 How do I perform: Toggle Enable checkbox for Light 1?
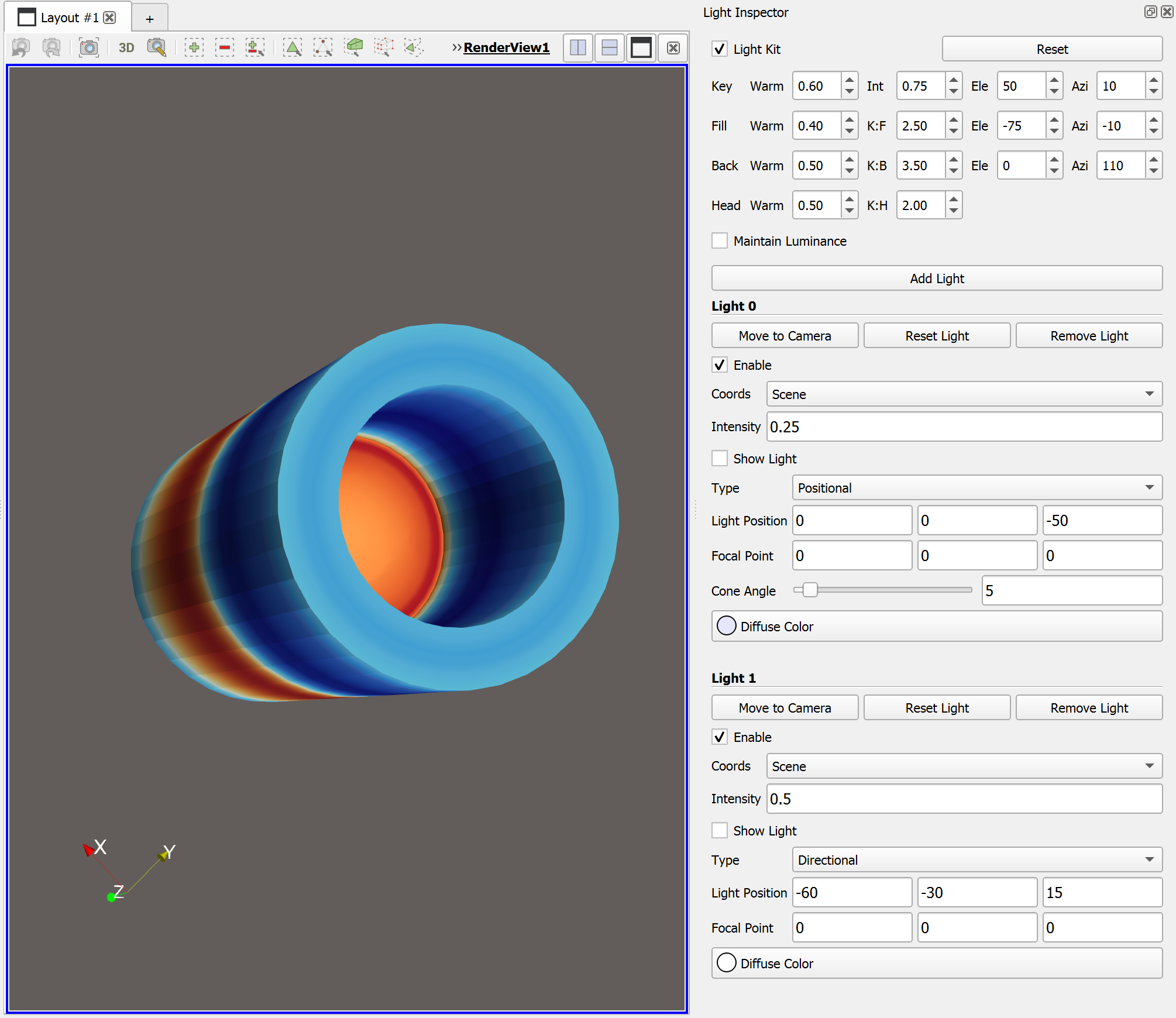coord(720,737)
